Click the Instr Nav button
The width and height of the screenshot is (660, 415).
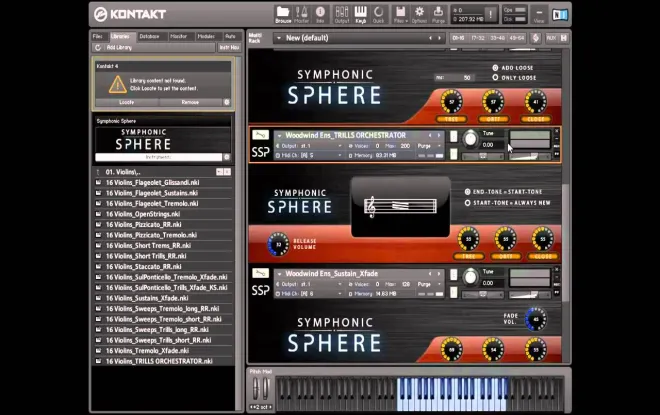point(229,48)
